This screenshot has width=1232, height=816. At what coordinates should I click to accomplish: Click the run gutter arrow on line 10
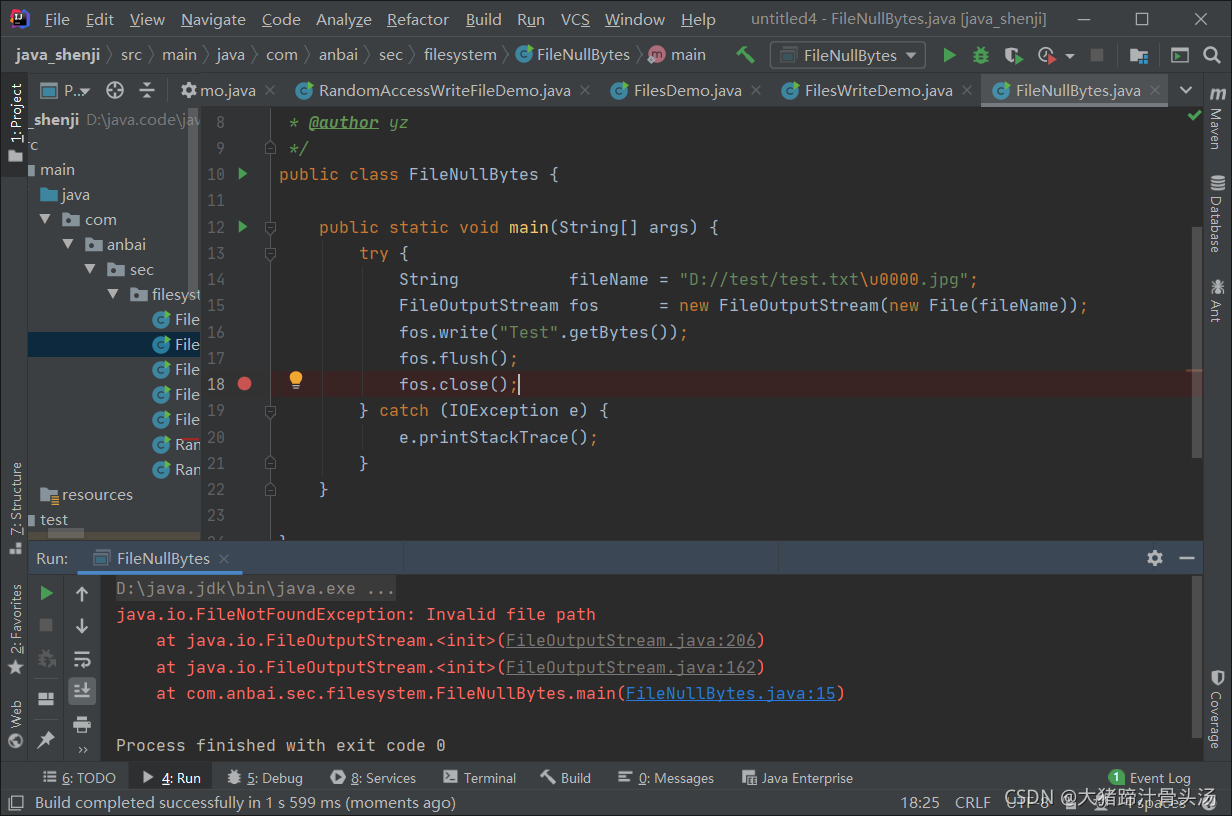(242, 174)
